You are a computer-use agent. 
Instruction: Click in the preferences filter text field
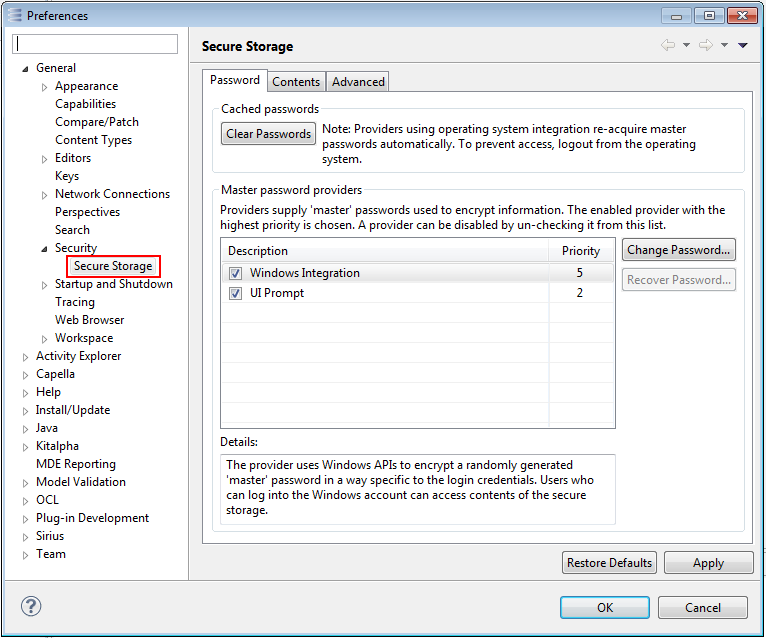[96, 44]
